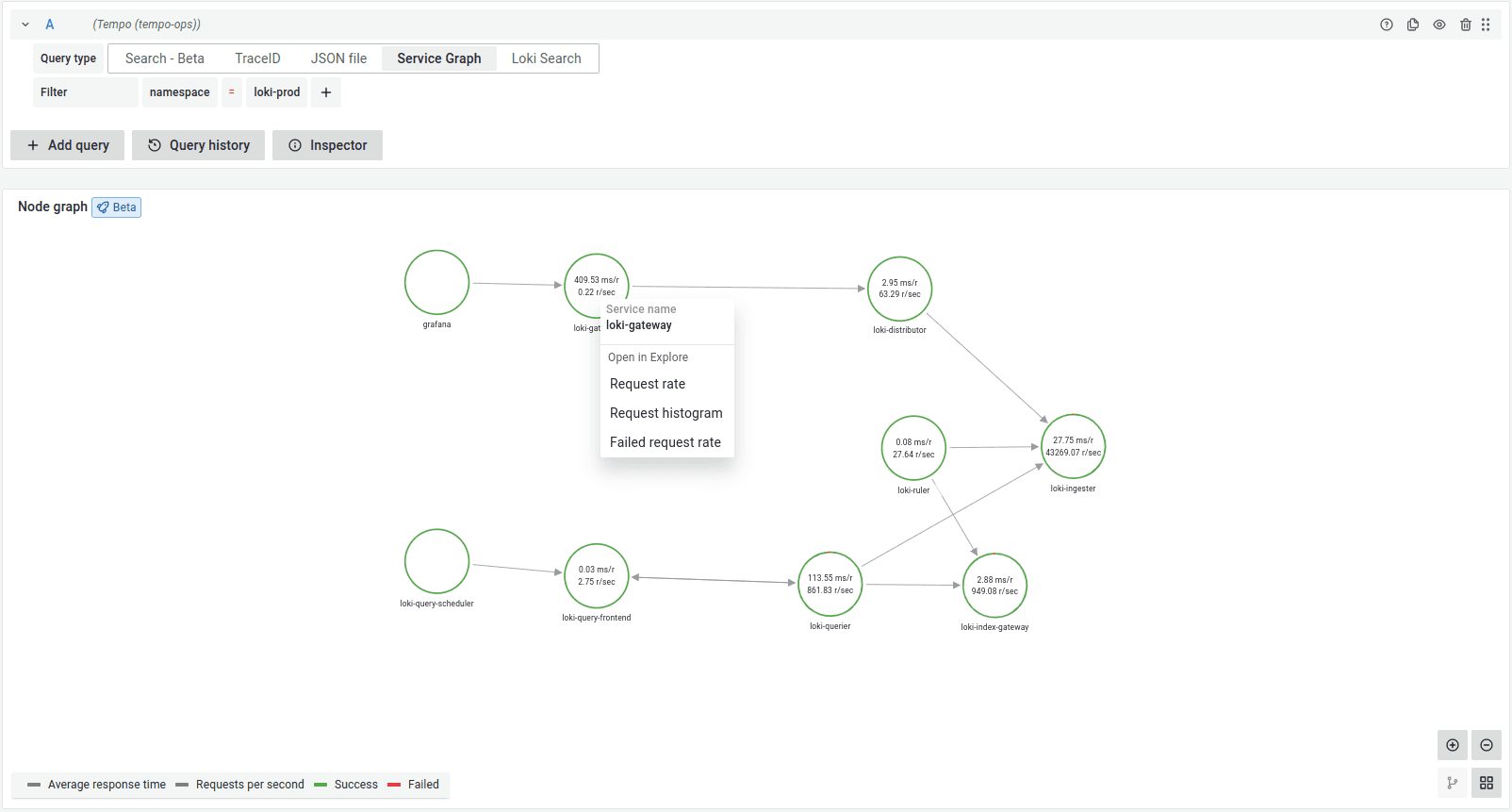Add another filter with the plus icon
Viewport: 1512px width, 812px height.
click(x=326, y=92)
